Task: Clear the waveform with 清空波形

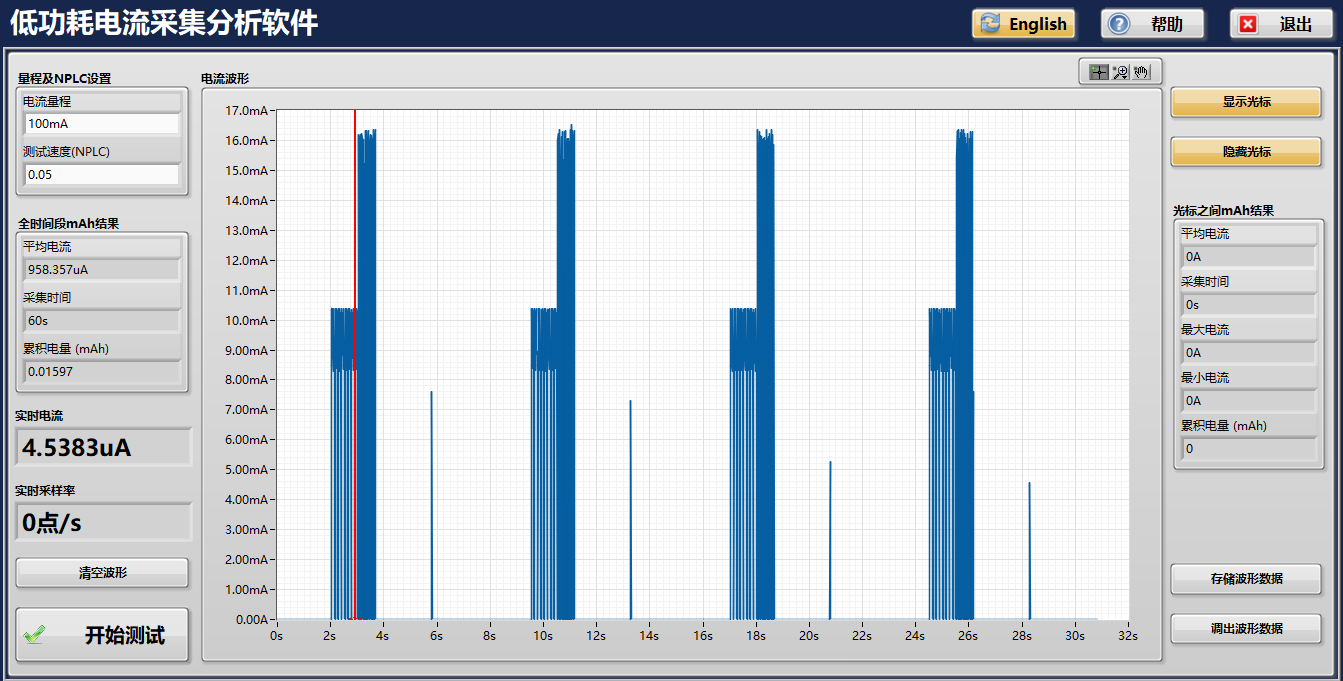Action: click(102, 573)
